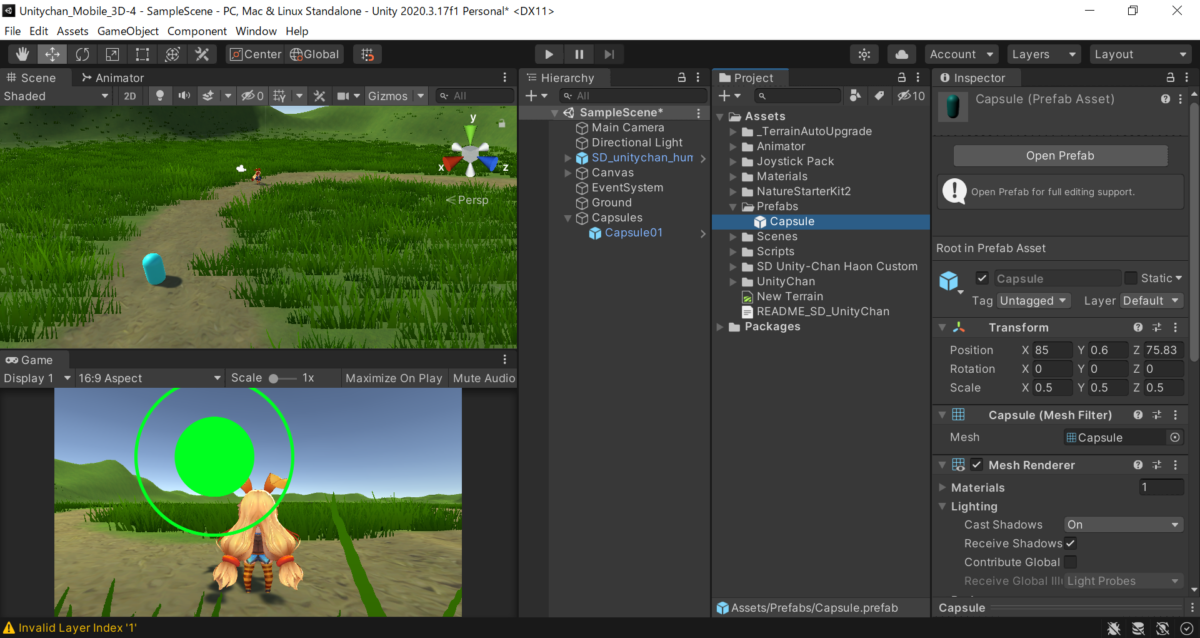The height and width of the screenshot is (638, 1200).
Task: Expand the Packages folder in Project
Action: (720, 327)
